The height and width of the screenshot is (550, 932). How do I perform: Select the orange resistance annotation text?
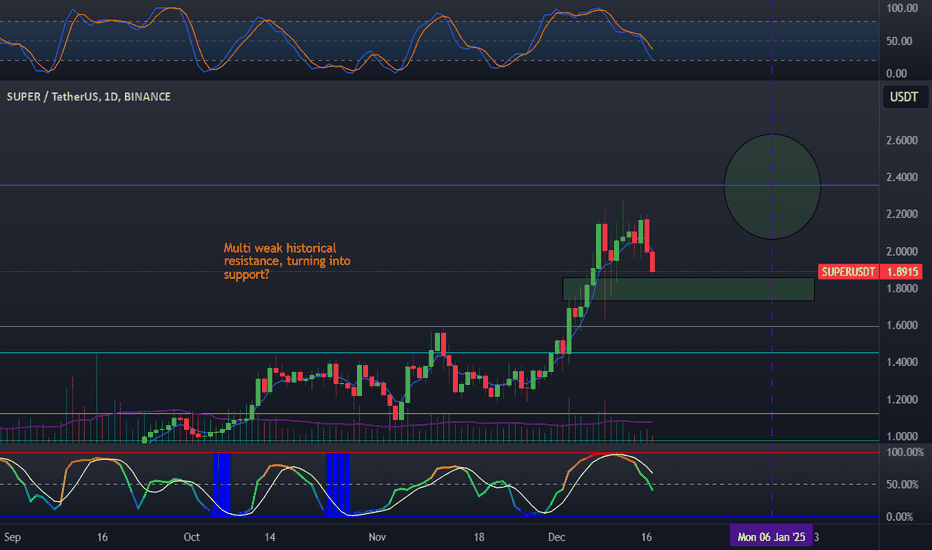coord(287,261)
